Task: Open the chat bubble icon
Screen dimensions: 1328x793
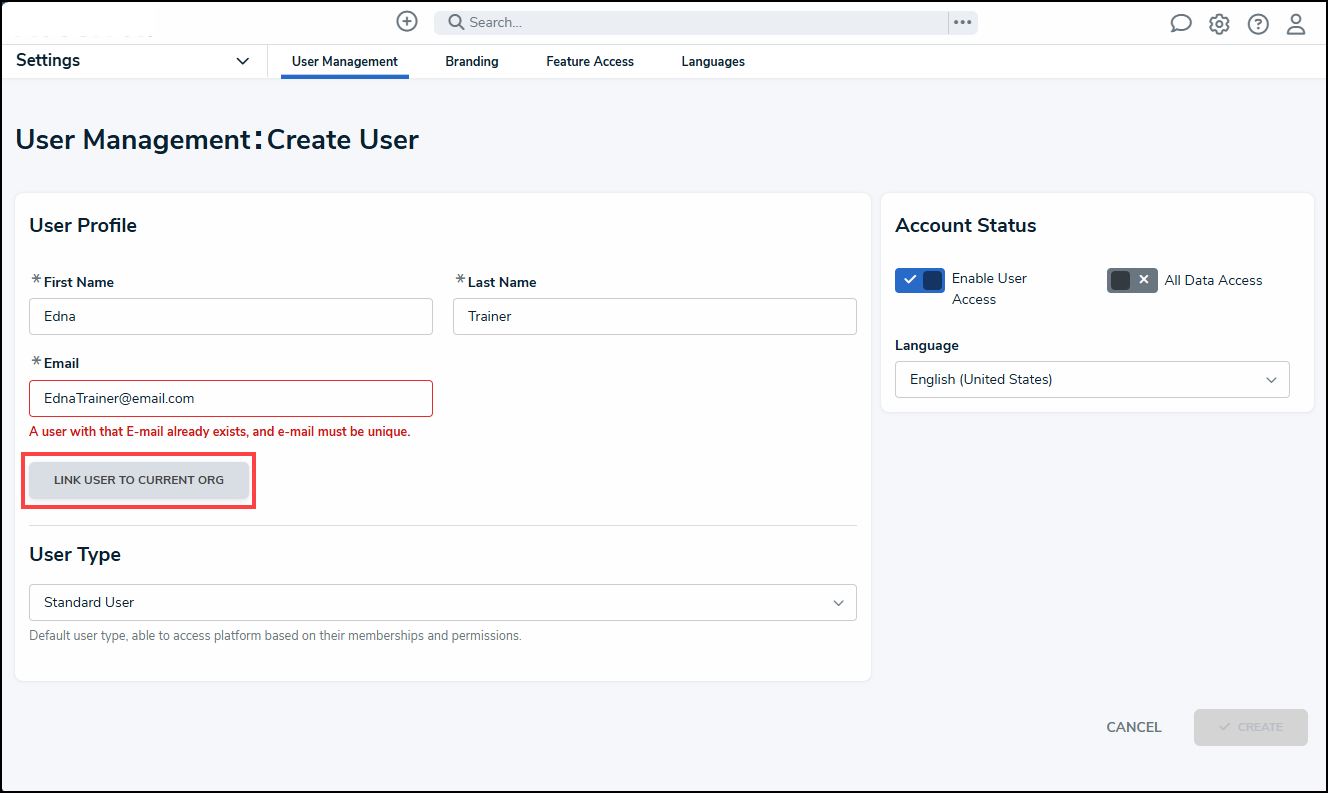Action: pos(1181,22)
